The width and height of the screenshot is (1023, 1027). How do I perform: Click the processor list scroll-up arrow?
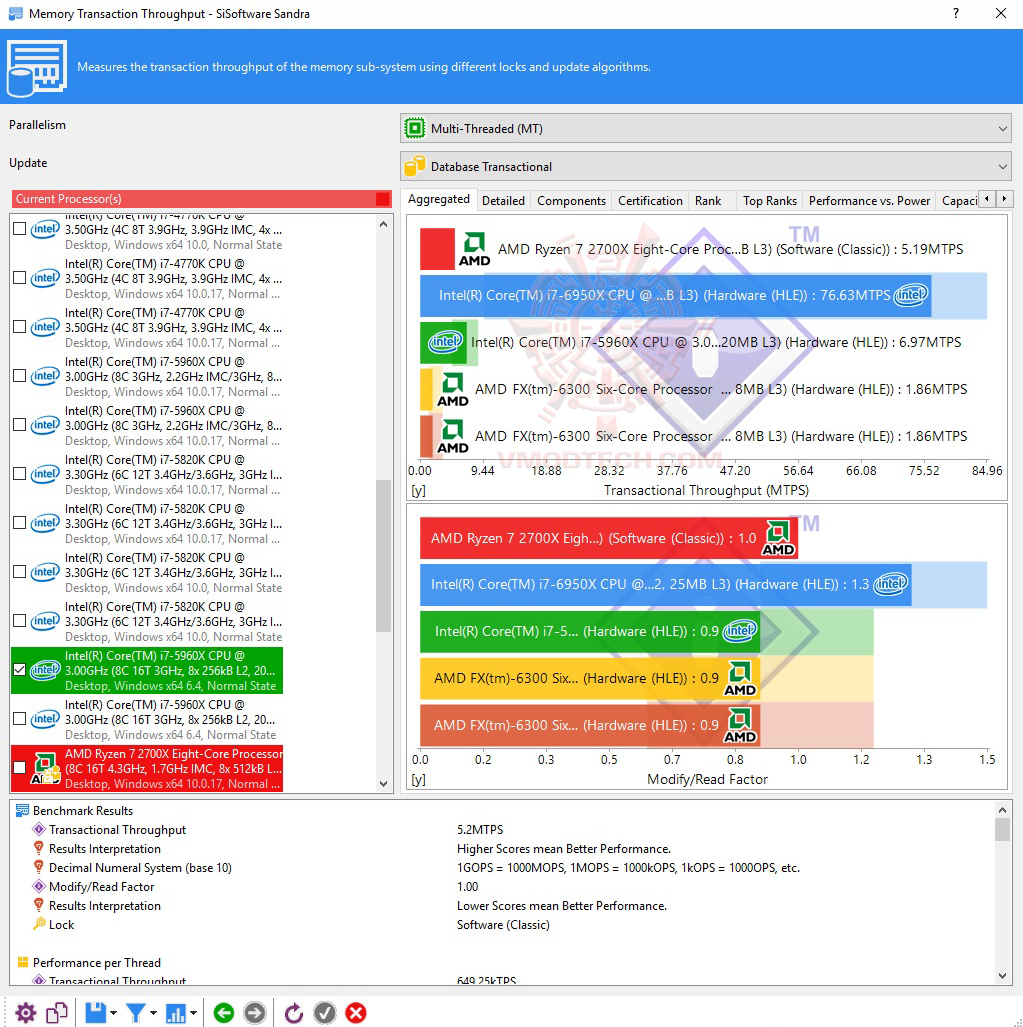384,224
